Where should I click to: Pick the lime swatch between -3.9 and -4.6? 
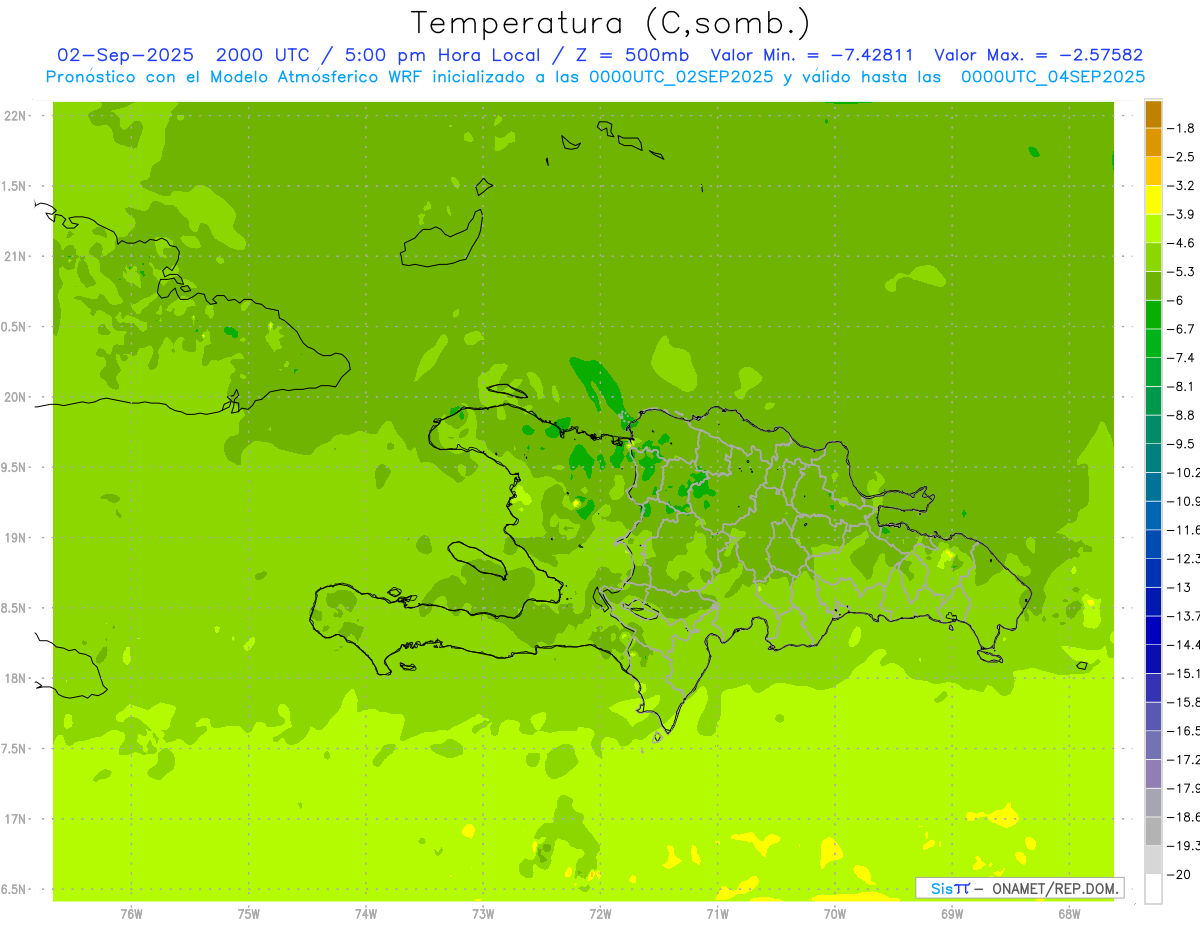[x=1153, y=229]
